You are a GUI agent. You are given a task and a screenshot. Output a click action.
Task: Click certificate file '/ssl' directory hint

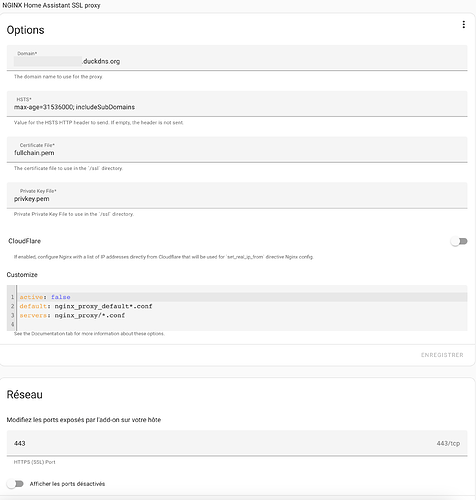tap(68, 168)
